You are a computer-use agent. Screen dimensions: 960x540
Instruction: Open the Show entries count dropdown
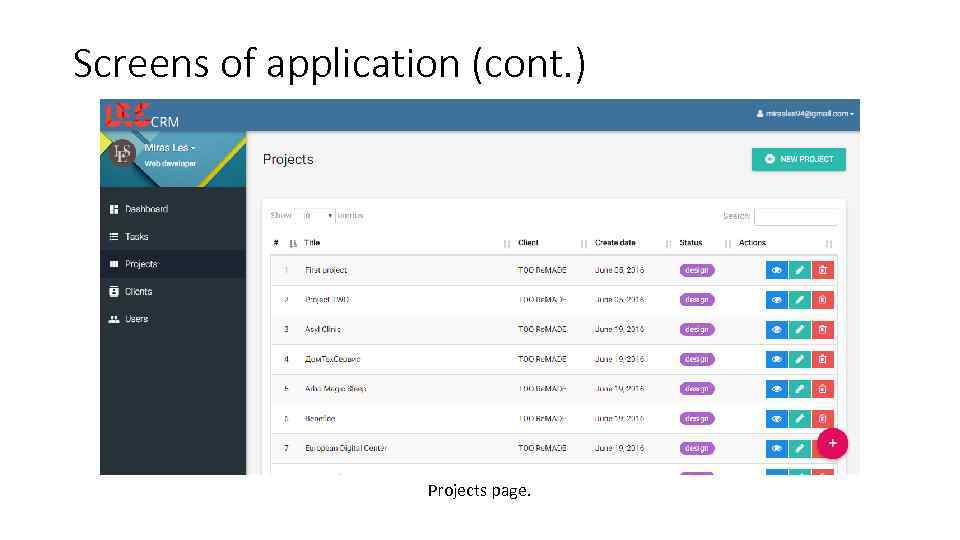coord(318,215)
